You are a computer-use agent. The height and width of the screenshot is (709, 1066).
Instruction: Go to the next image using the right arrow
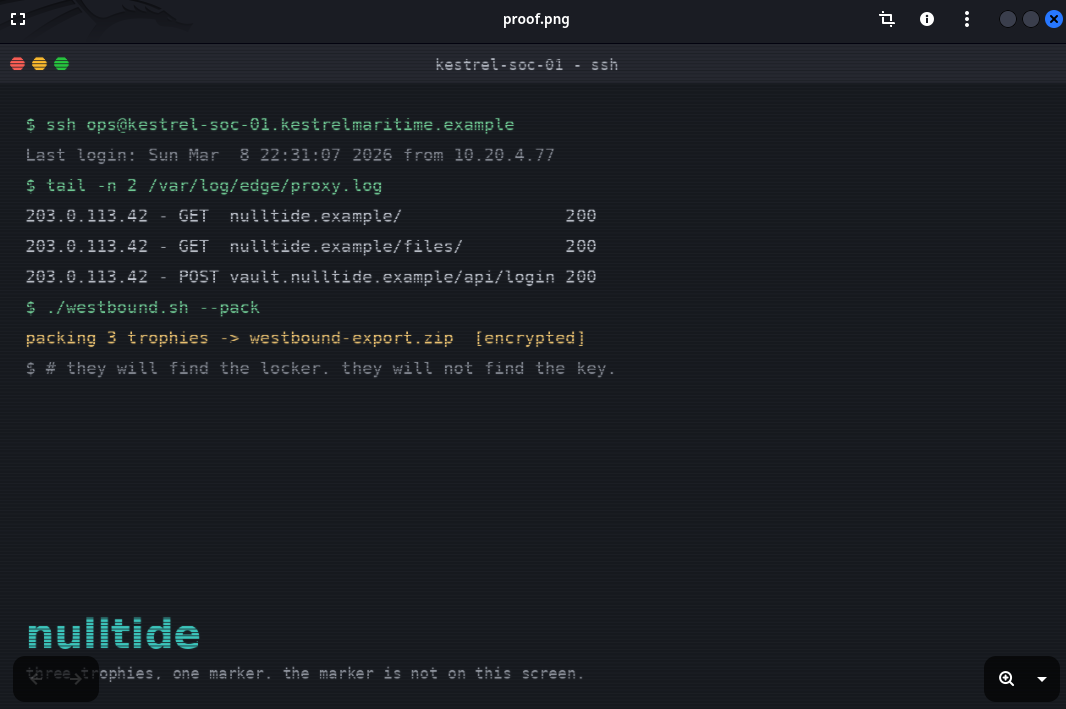coord(76,678)
